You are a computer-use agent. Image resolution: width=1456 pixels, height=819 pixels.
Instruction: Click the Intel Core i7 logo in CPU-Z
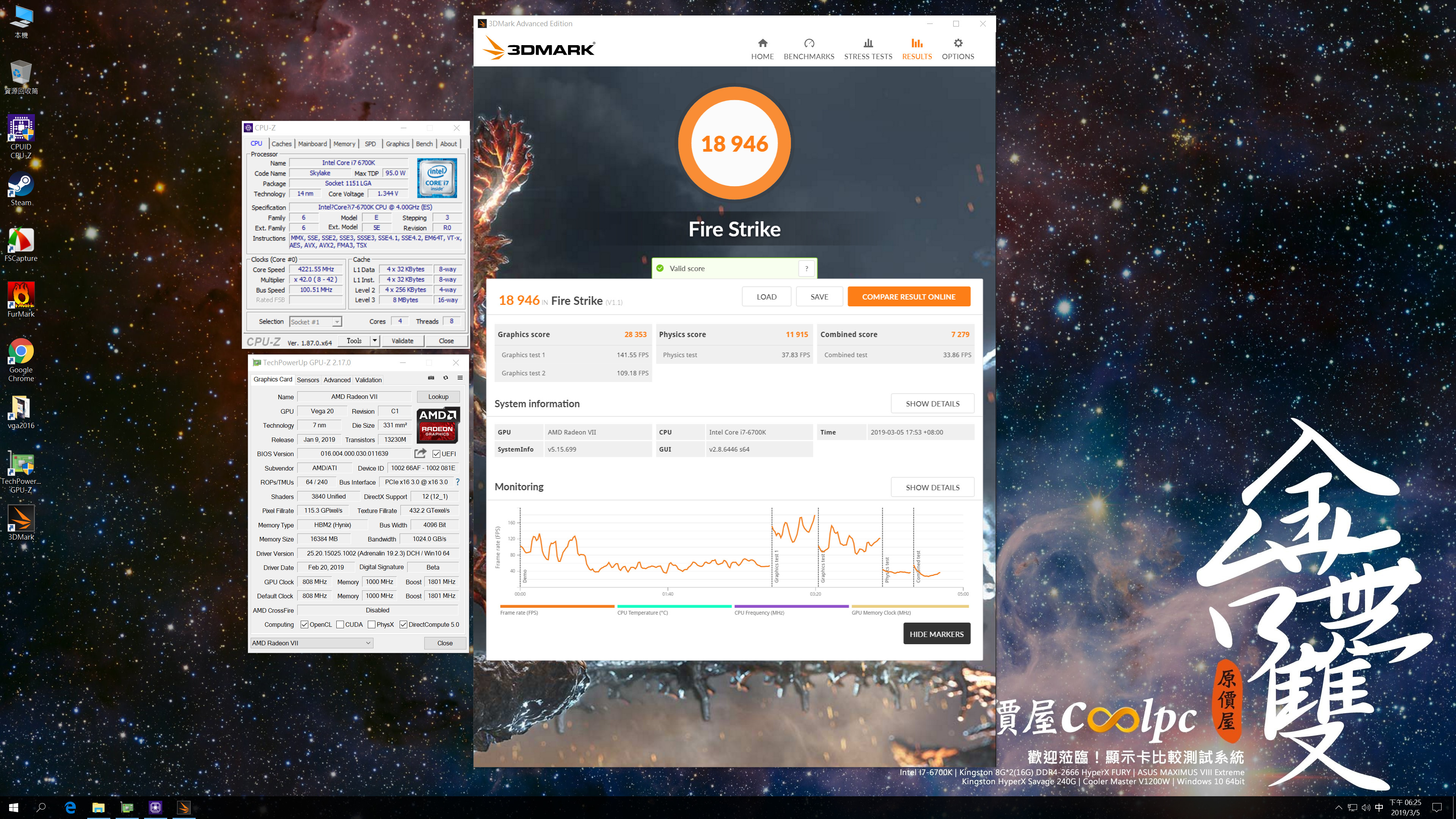pyautogui.click(x=437, y=178)
